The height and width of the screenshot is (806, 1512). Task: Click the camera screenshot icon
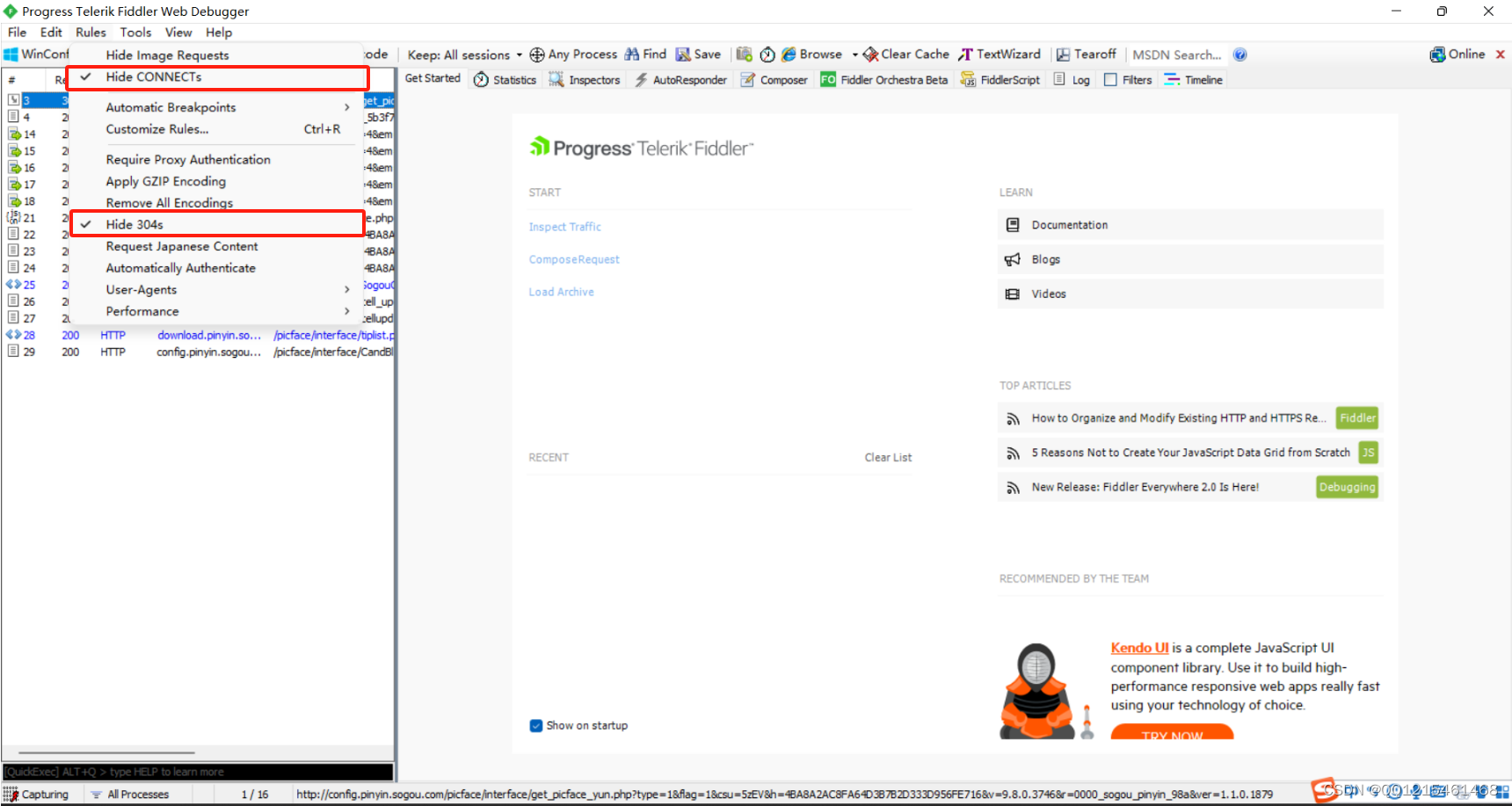tap(745, 54)
